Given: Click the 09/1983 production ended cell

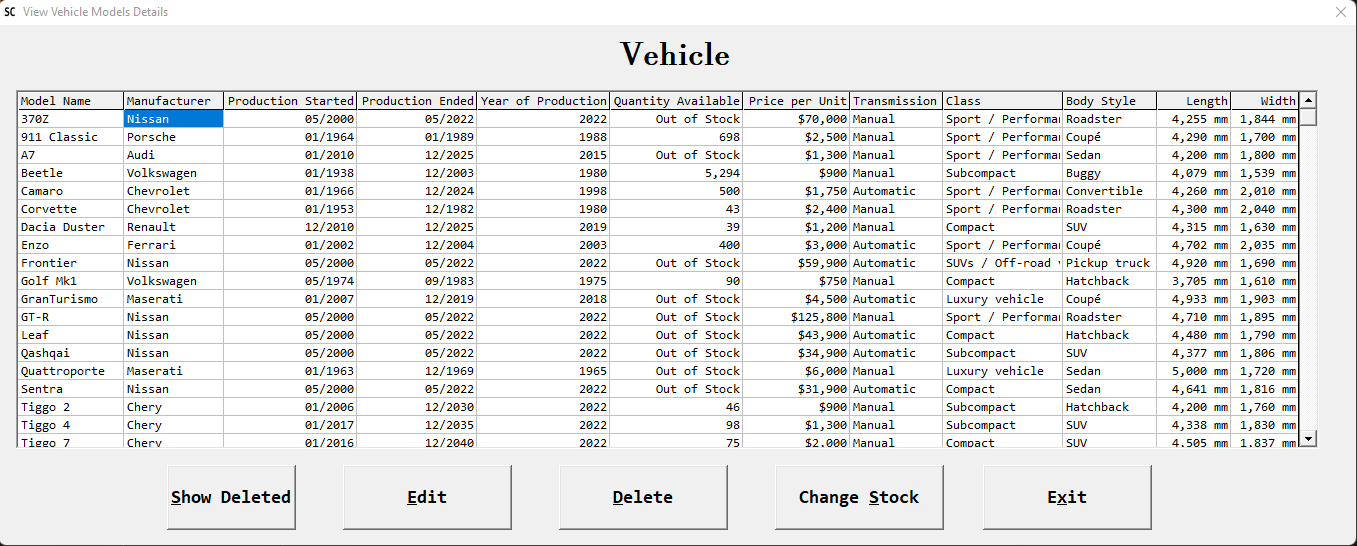Looking at the screenshot, I should tap(417, 281).
